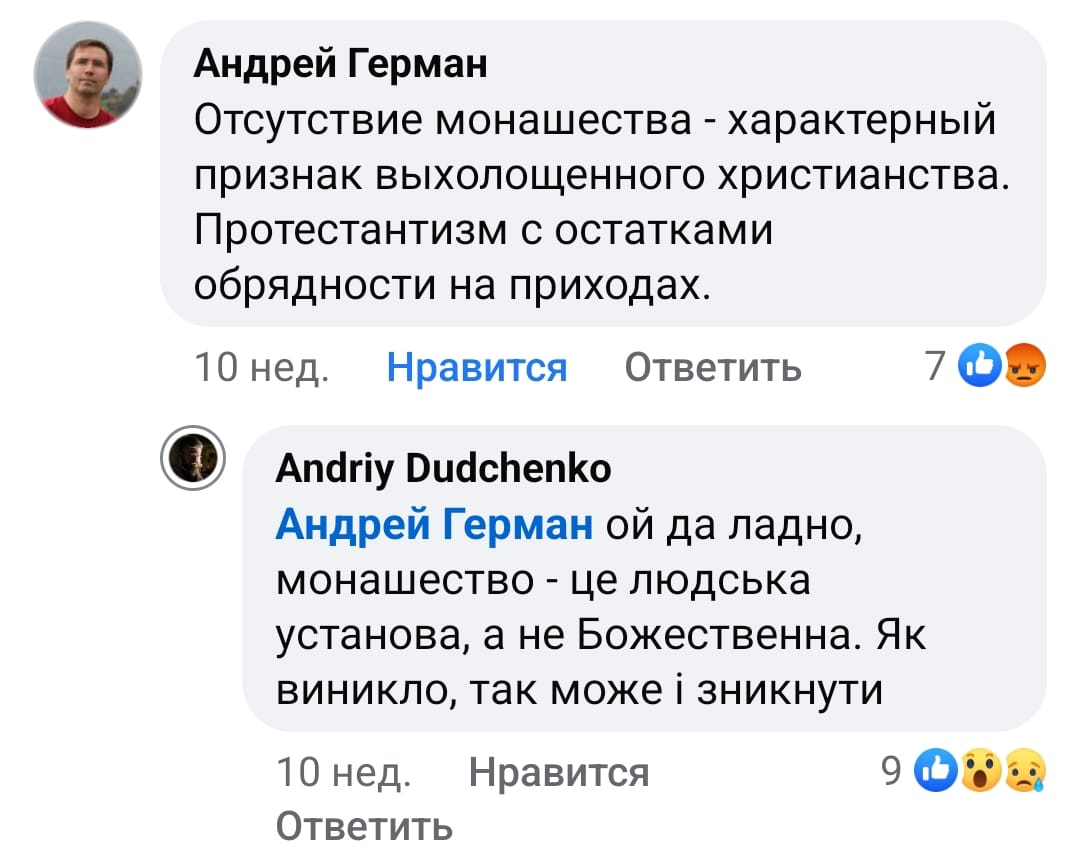Click the thumbs-up reaction icon on first comment
Image resolution: width=1080 pixels, height=854 pixels.
coord(979,364)
